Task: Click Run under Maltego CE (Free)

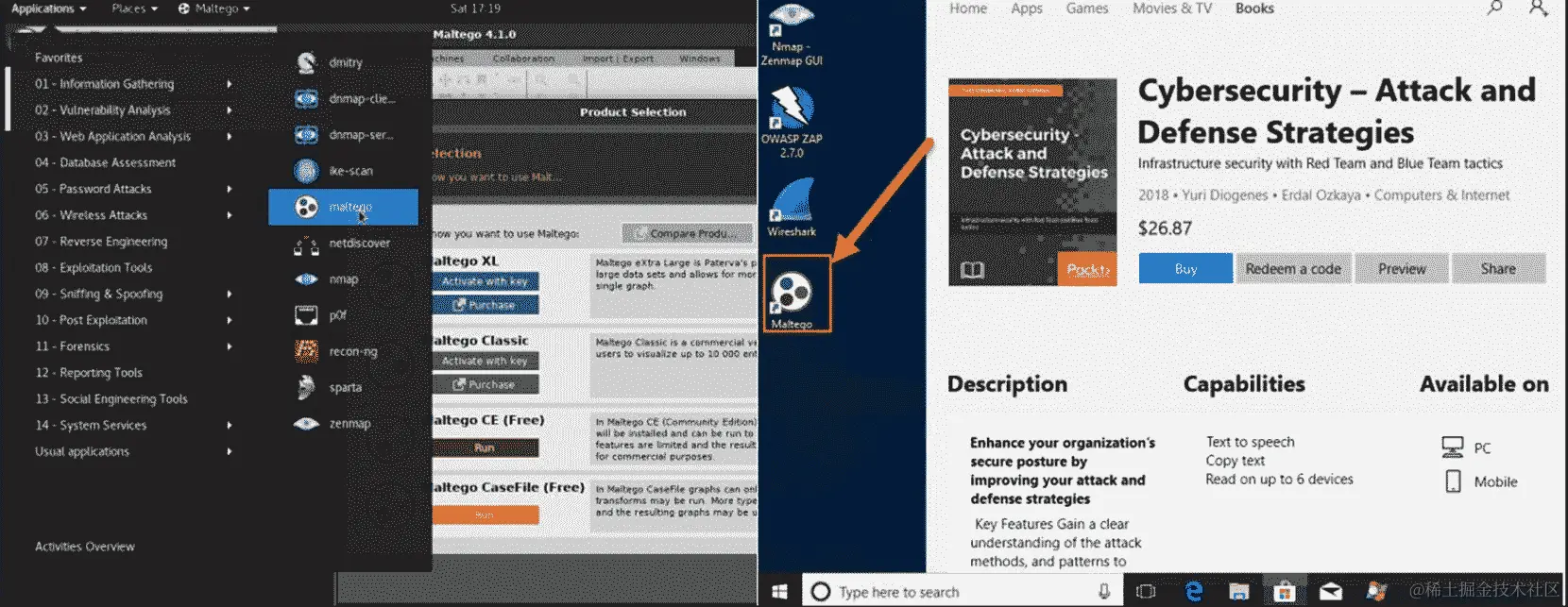Action: pyautogui.click(x=485, y=447)
